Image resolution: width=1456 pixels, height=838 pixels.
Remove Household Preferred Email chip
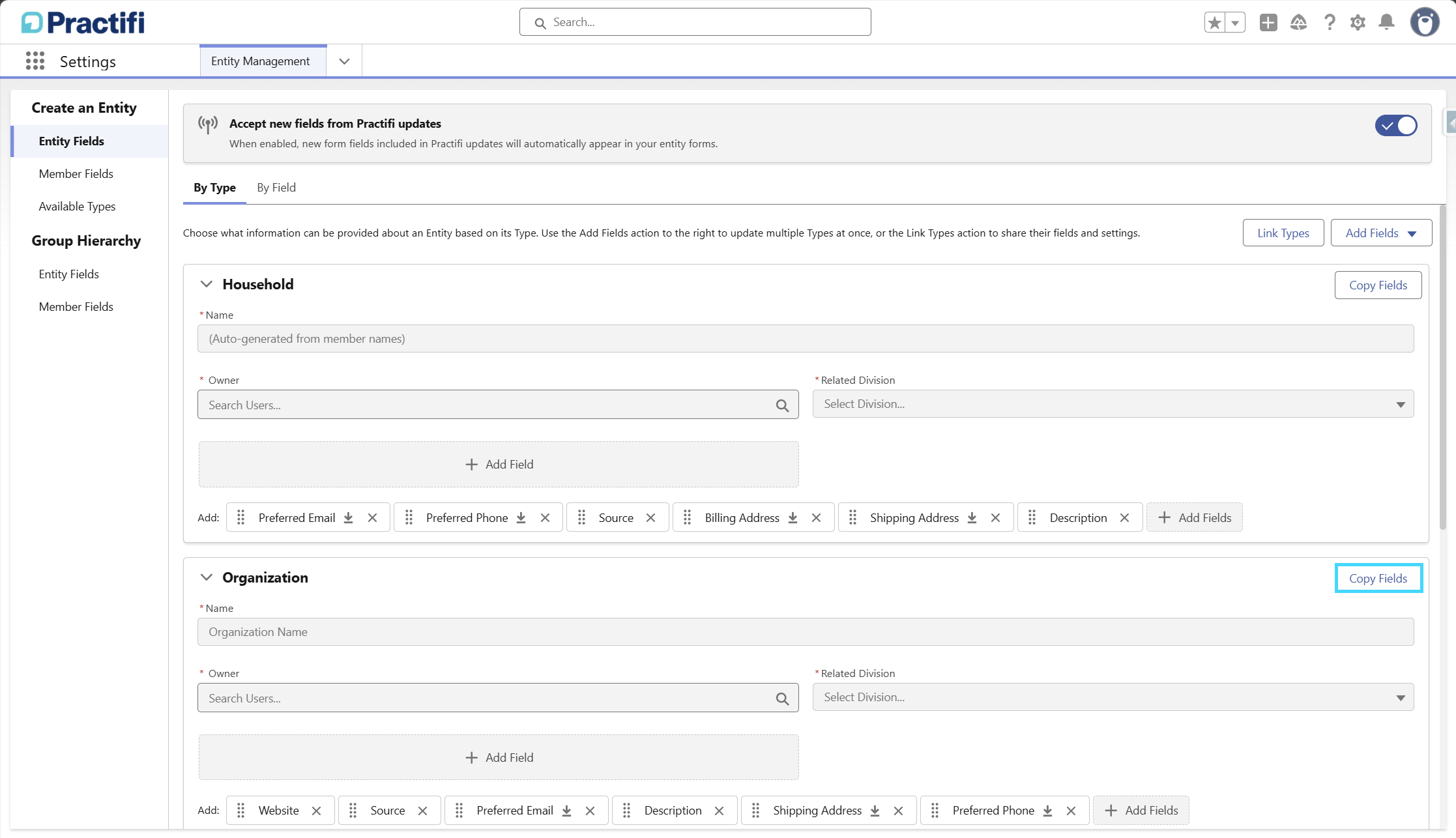(373, 518)
